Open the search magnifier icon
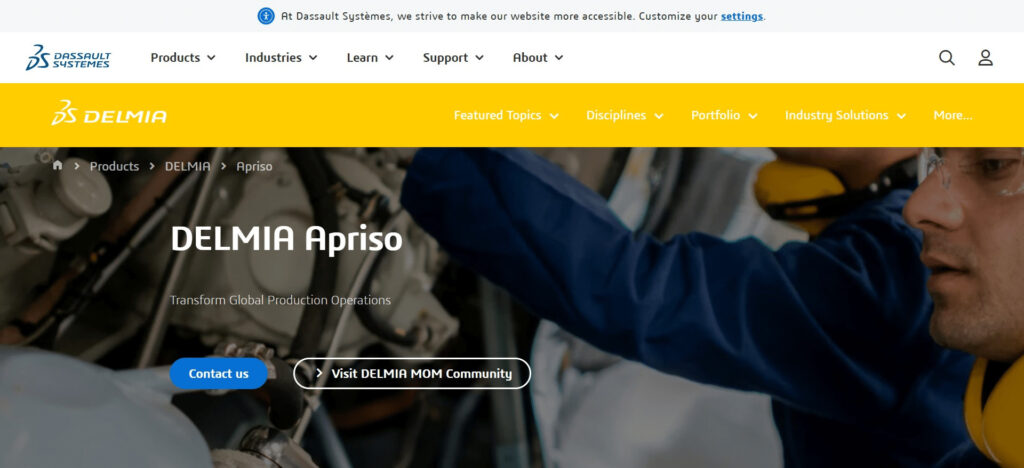1024x468 pixels. click(x=946, y=57)
